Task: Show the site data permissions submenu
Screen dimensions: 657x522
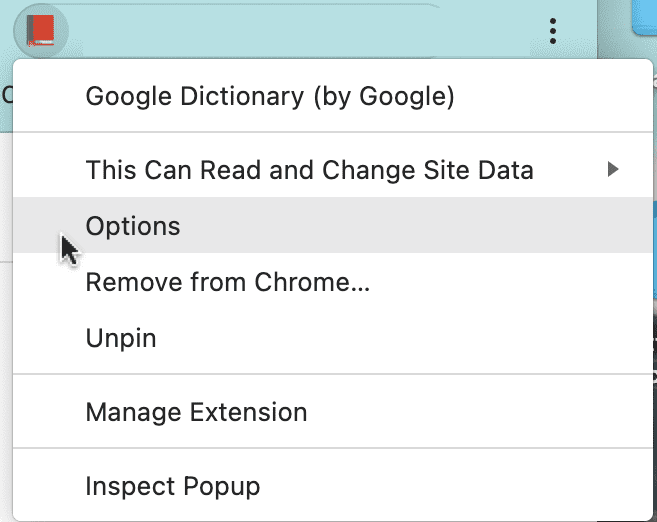Action: [309, 170]
